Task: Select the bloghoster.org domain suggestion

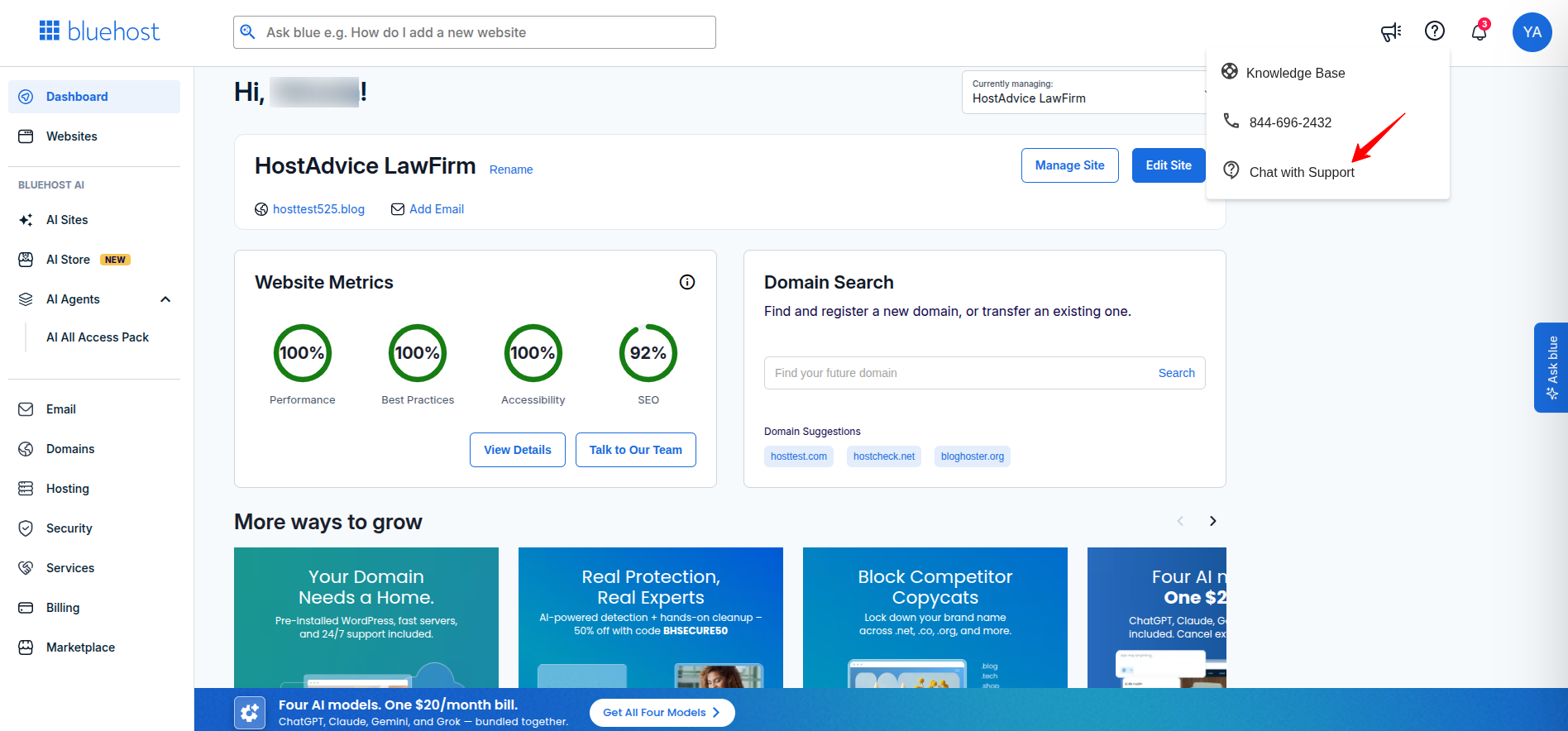Action: [x=973, y=456]
